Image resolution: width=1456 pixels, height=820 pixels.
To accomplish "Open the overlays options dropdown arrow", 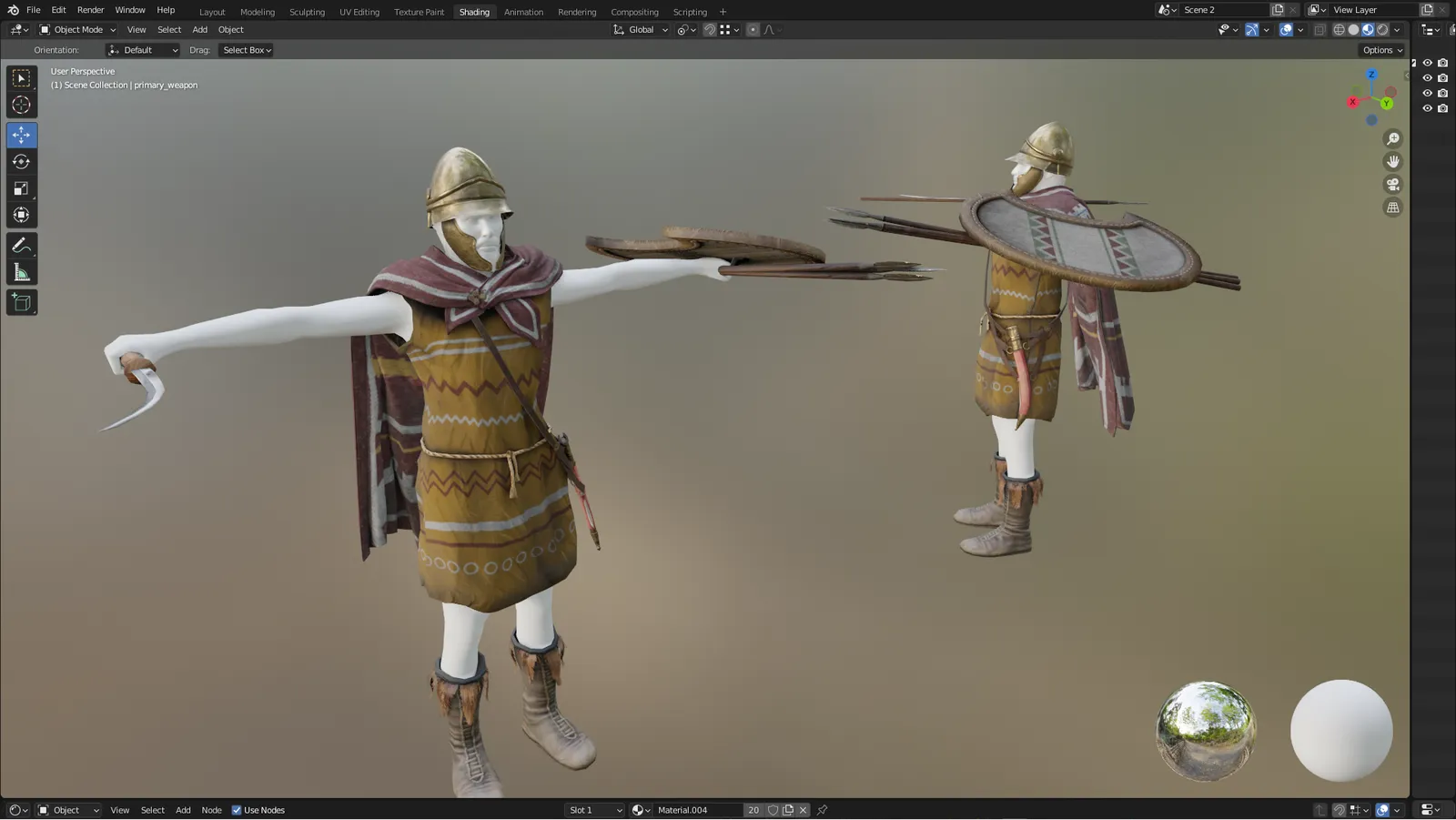I will [x=1300, y=30].
